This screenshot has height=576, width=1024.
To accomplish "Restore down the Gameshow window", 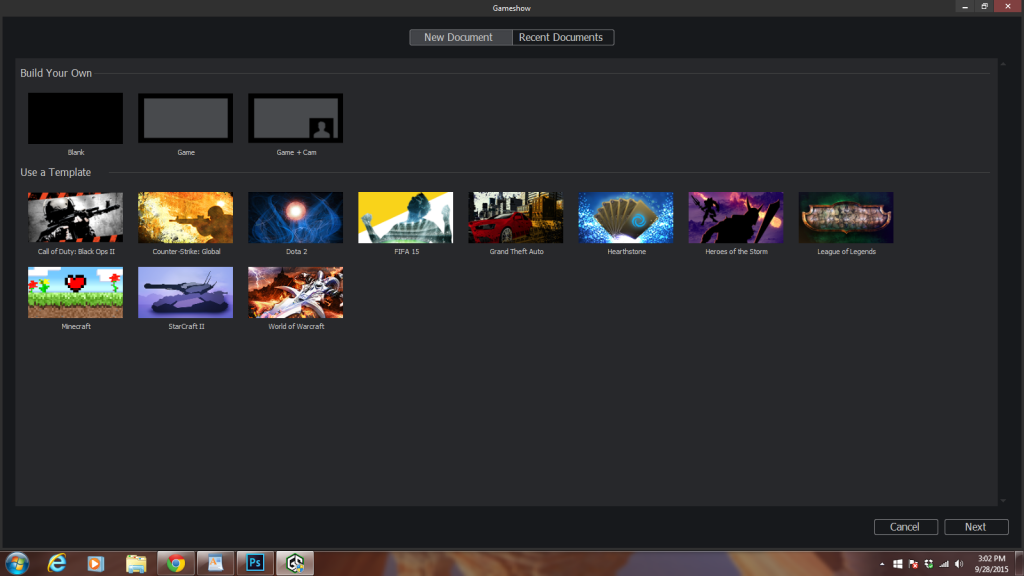I will (985, 7).
